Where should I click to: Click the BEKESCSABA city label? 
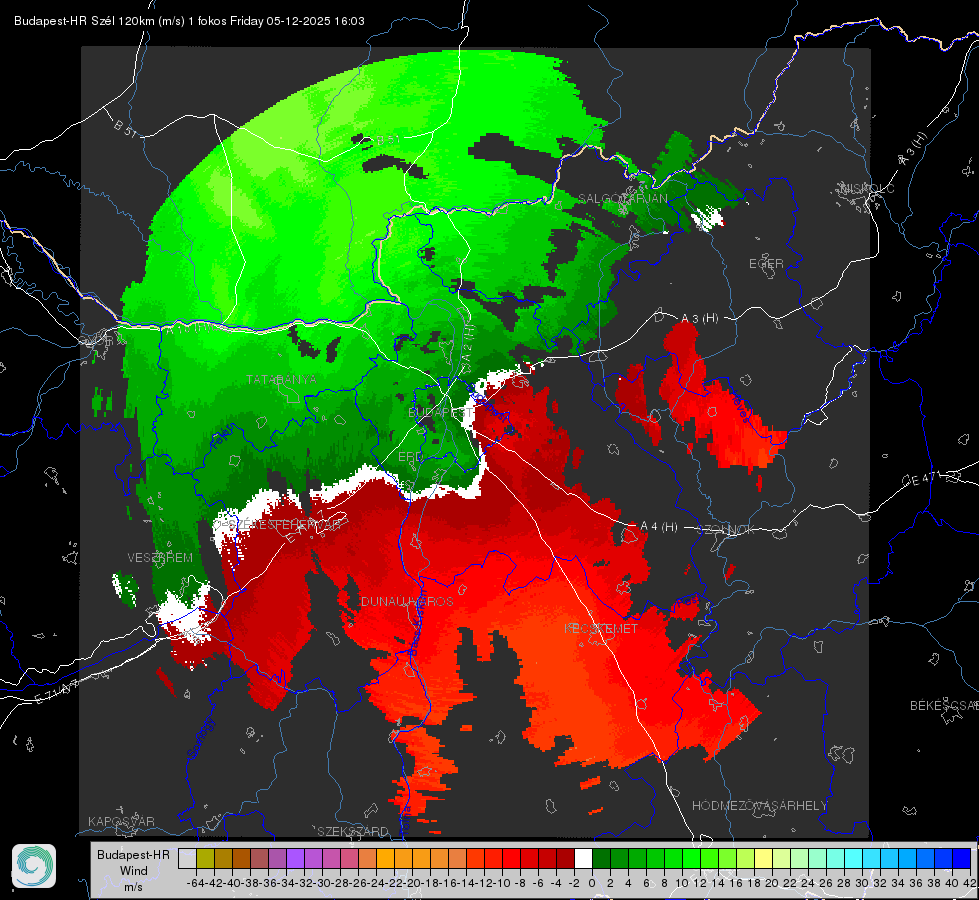pyautogui.click(x=944, y=706)
